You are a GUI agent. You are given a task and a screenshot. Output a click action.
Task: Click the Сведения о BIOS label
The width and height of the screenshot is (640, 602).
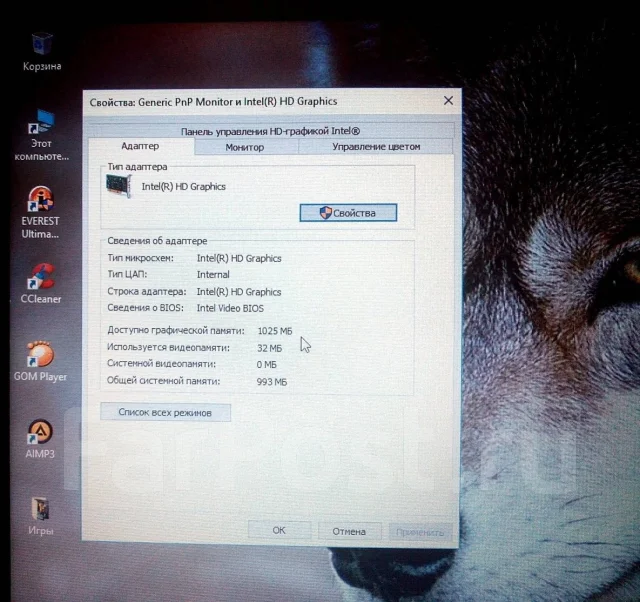(145, 307)
